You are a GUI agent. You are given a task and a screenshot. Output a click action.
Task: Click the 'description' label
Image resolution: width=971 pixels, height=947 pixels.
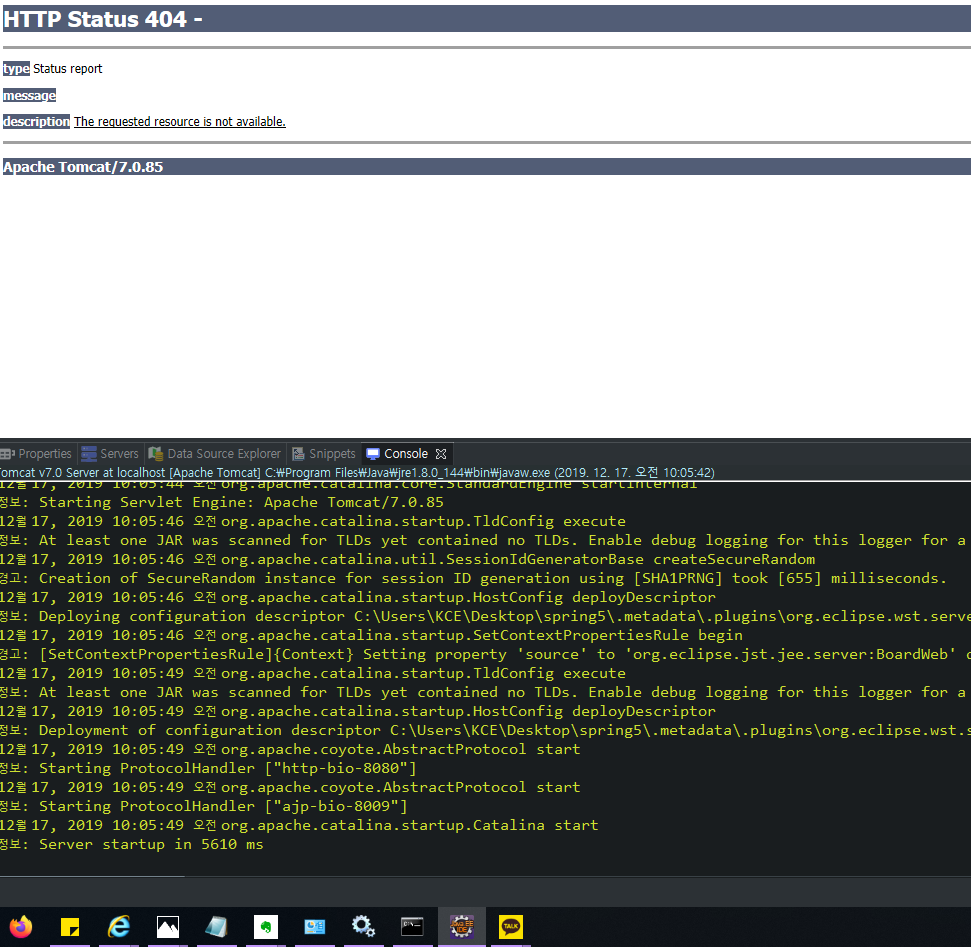tap(37, 121)
